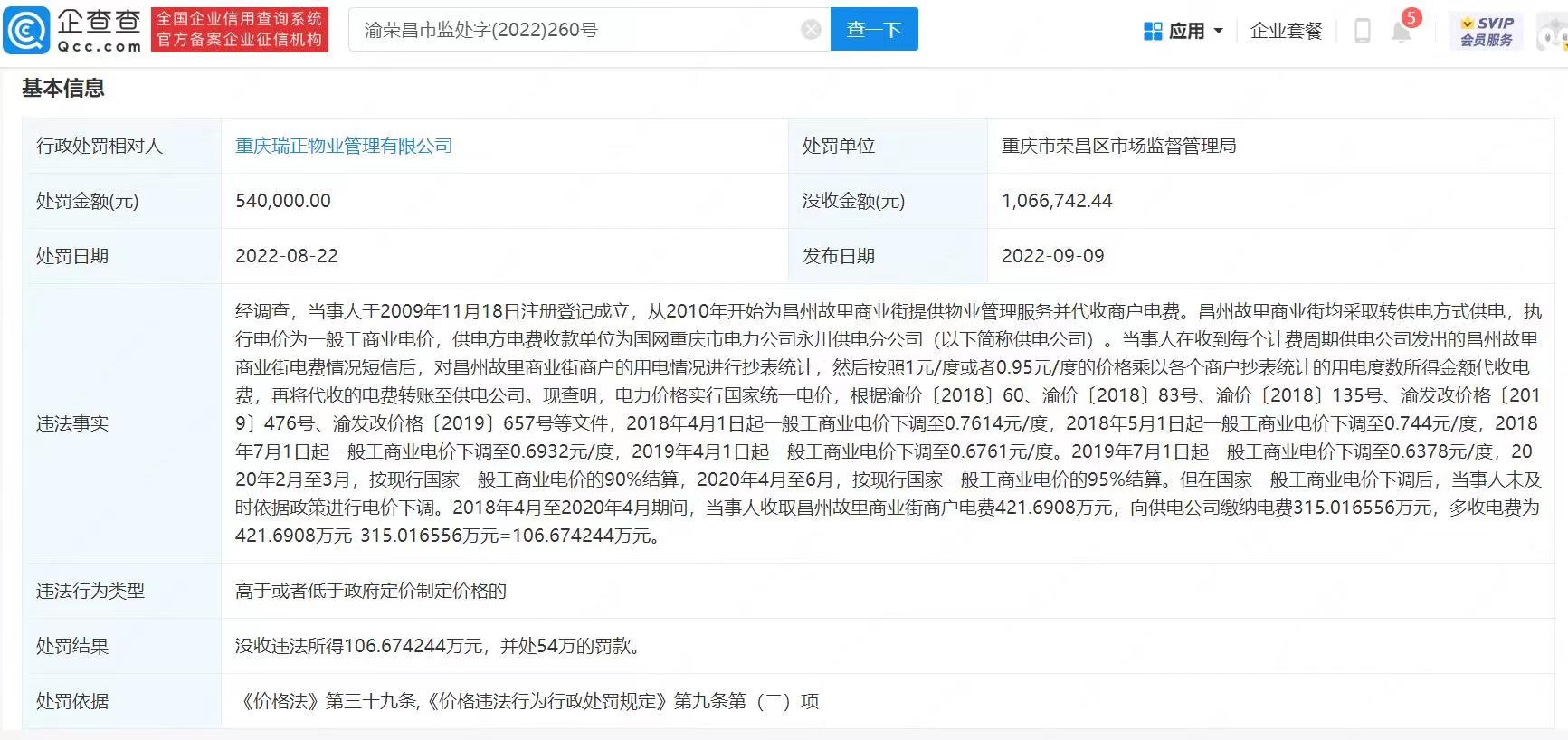Select 重庆市荣昌区市场监督管理局 value
Viewport: 1568px width, 740px height.
point(1118,146)
